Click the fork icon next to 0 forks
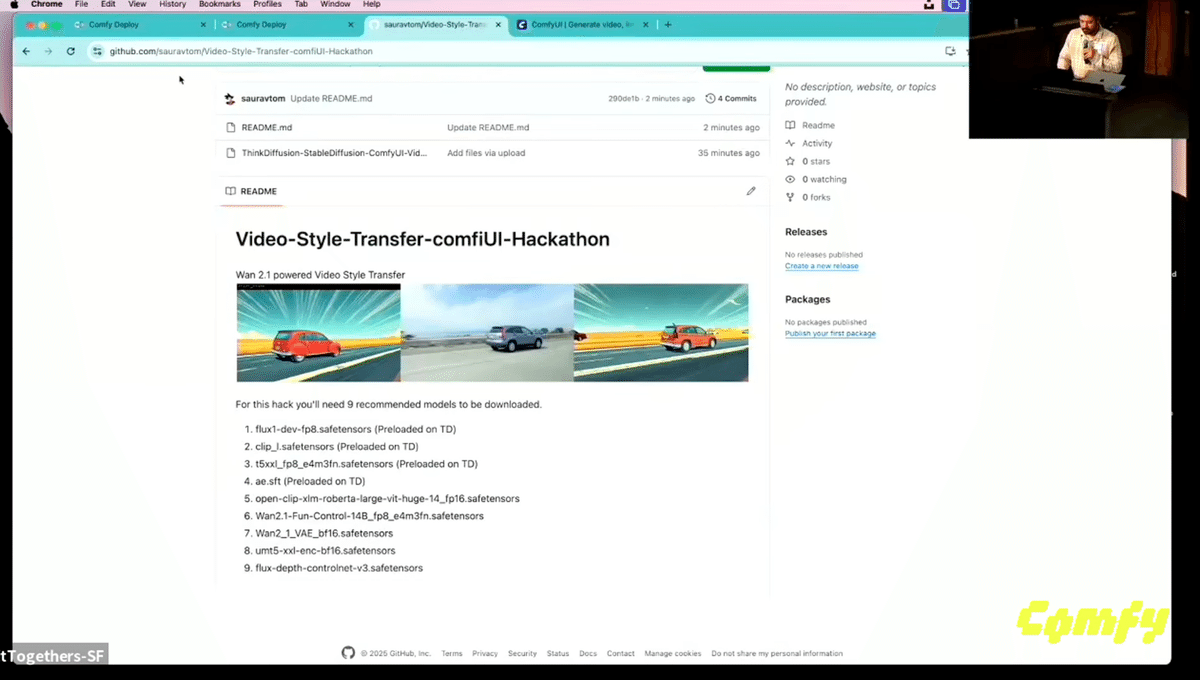1200x680 pixels. click(790, 197)
